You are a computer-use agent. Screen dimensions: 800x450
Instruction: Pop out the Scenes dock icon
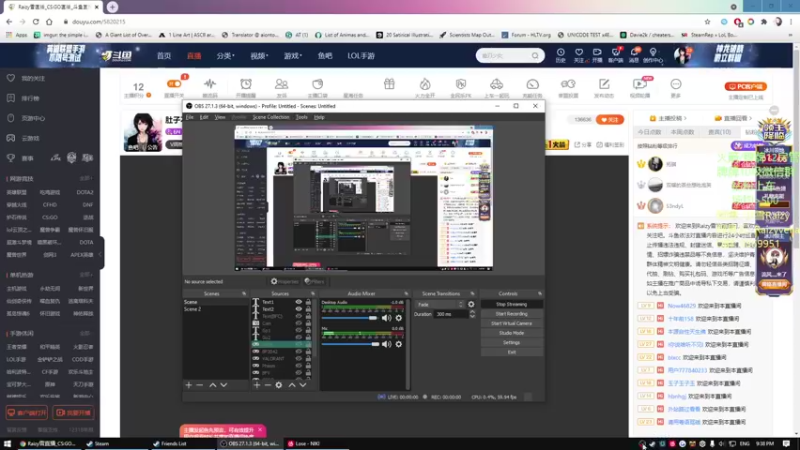[244, 294]
